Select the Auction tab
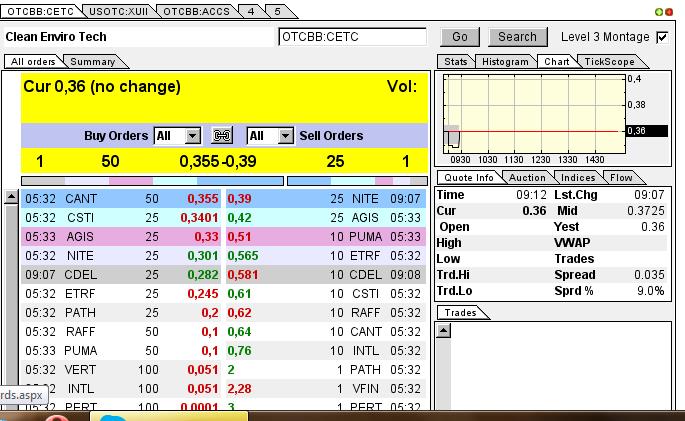 527,178
